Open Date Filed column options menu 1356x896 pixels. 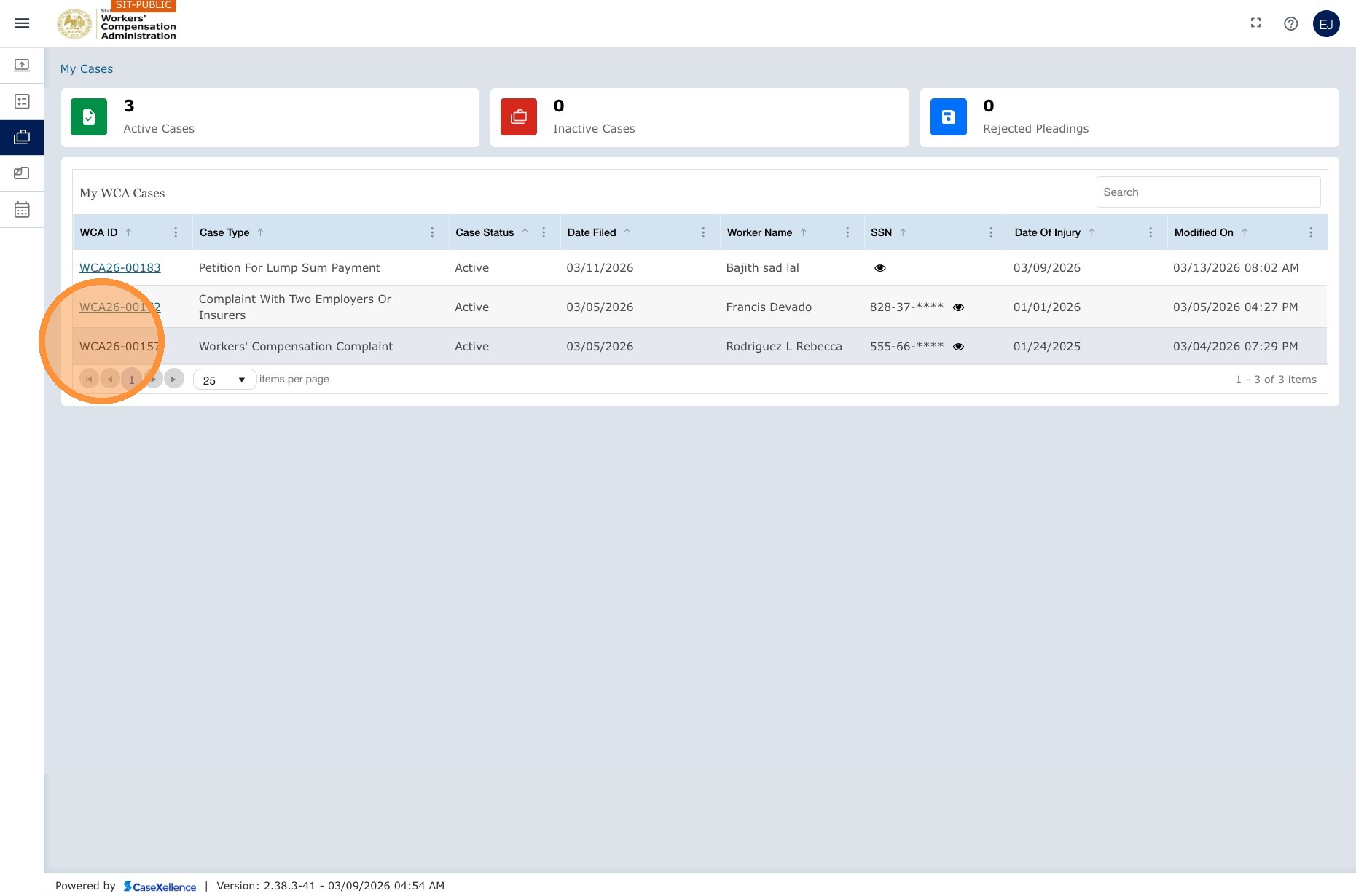703,232
